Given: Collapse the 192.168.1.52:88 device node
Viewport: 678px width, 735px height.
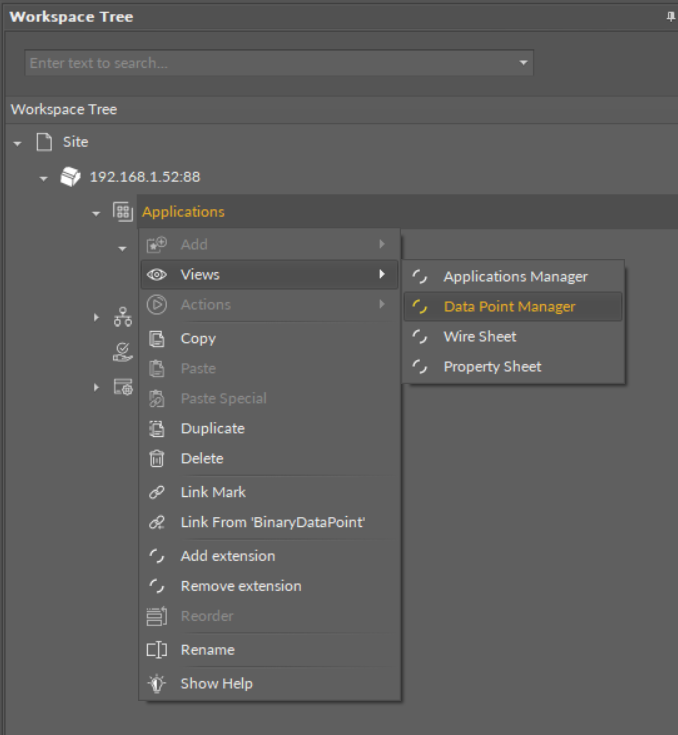Looking at the screenshot, I should tap(44, 178).
